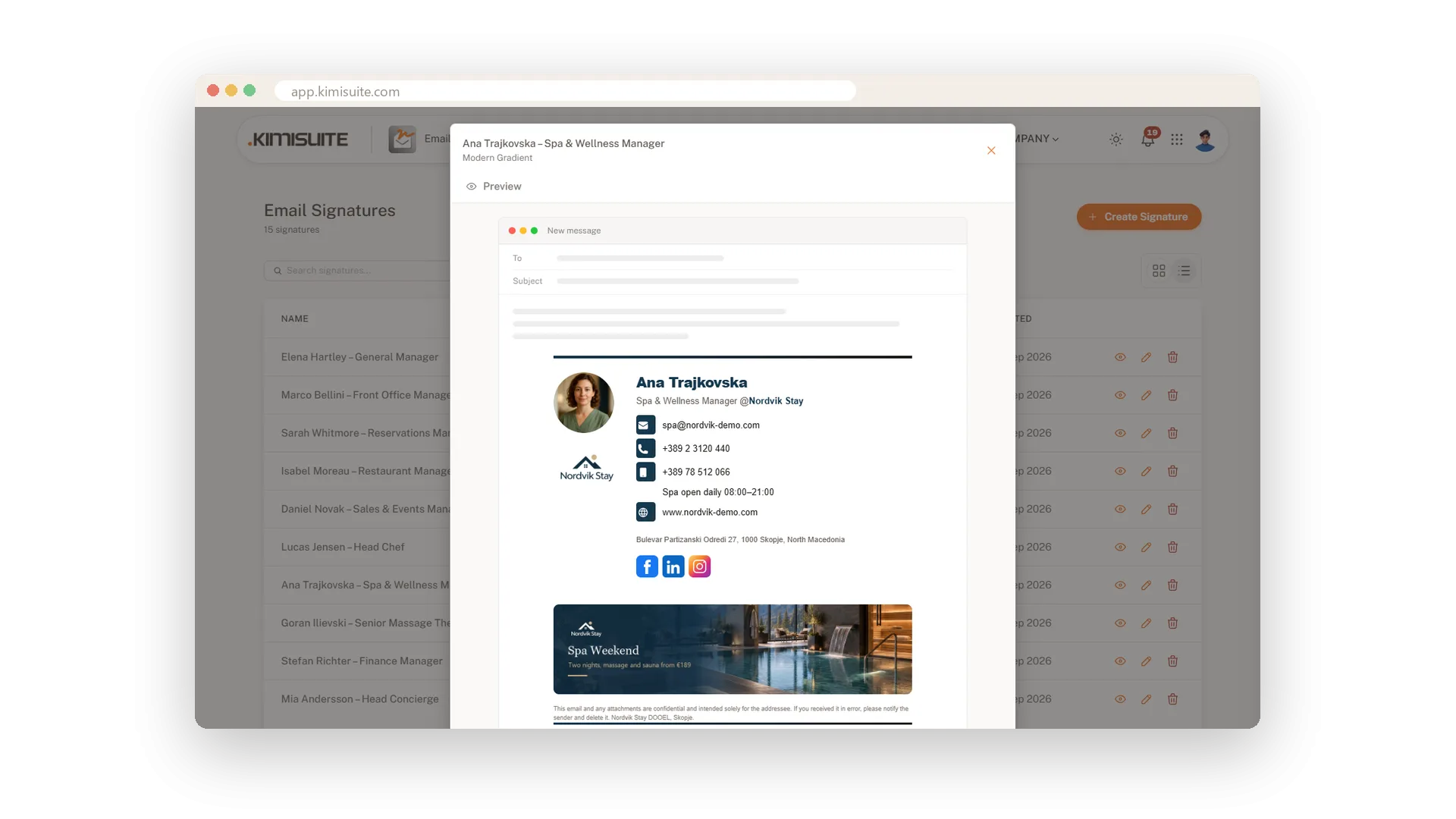Delete Lucas Jensen signature trash icon

pos(1172,547)
